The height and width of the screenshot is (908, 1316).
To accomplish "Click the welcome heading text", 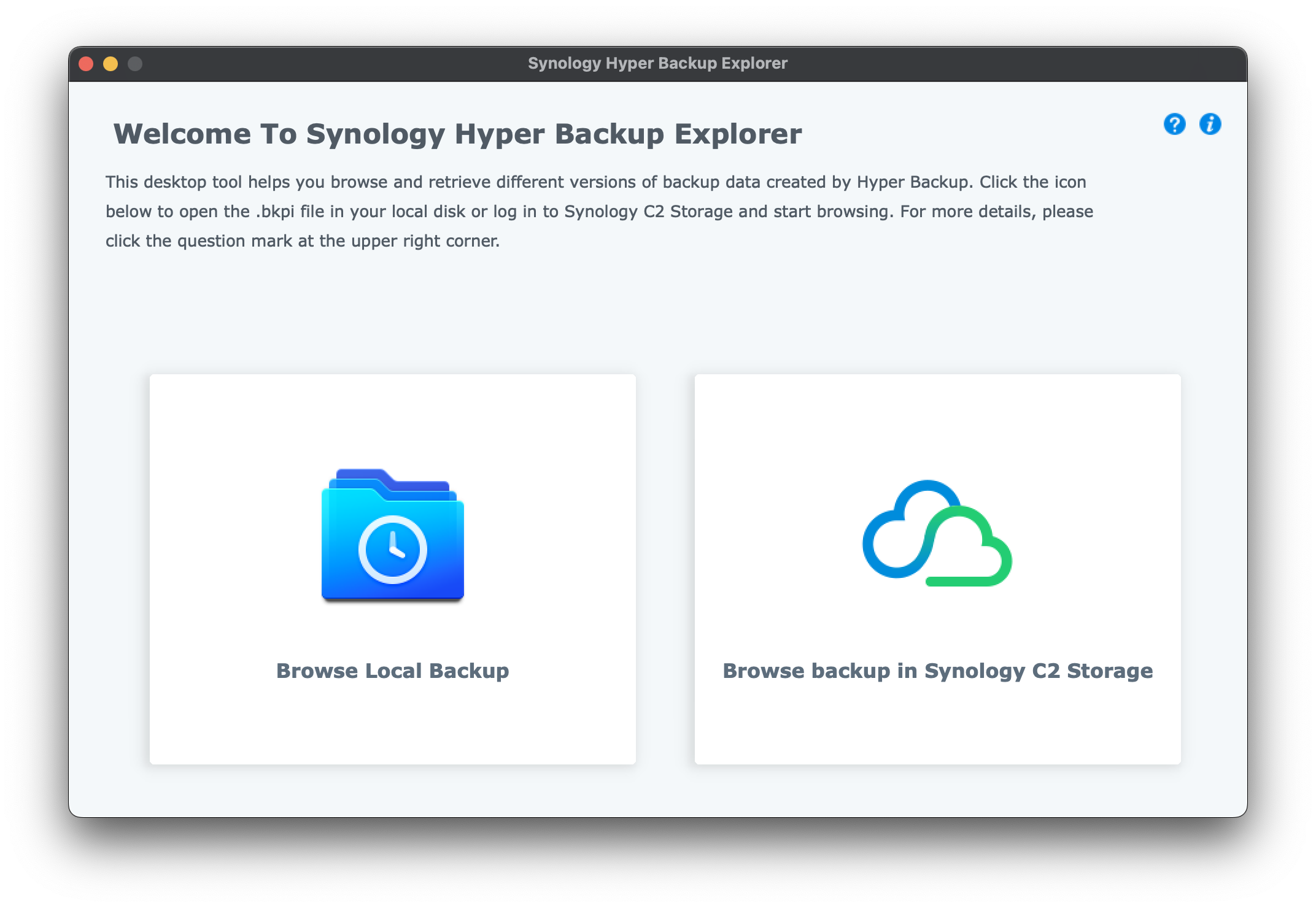I will tap(457, 132).
